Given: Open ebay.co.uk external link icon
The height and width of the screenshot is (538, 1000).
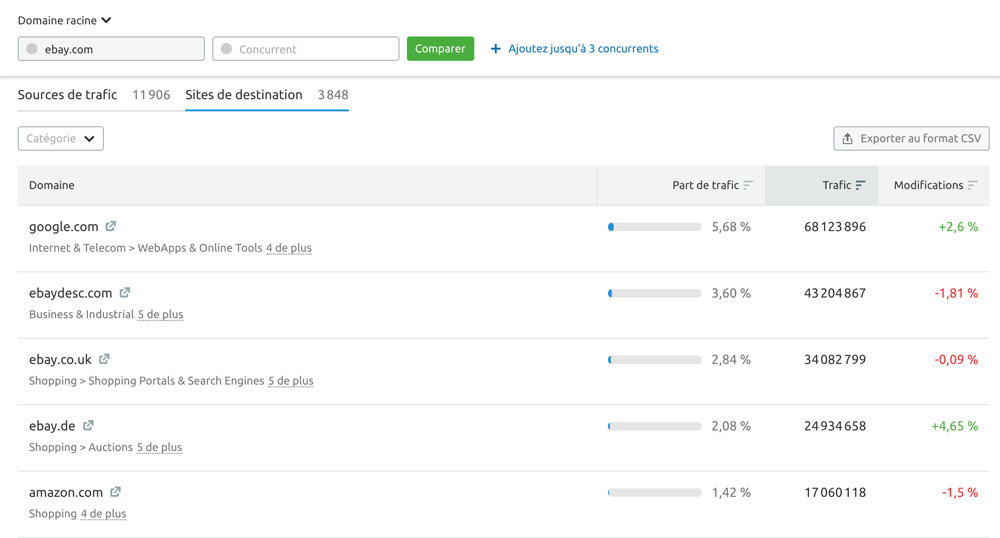Looking at the screenshot, I should 104,359.
